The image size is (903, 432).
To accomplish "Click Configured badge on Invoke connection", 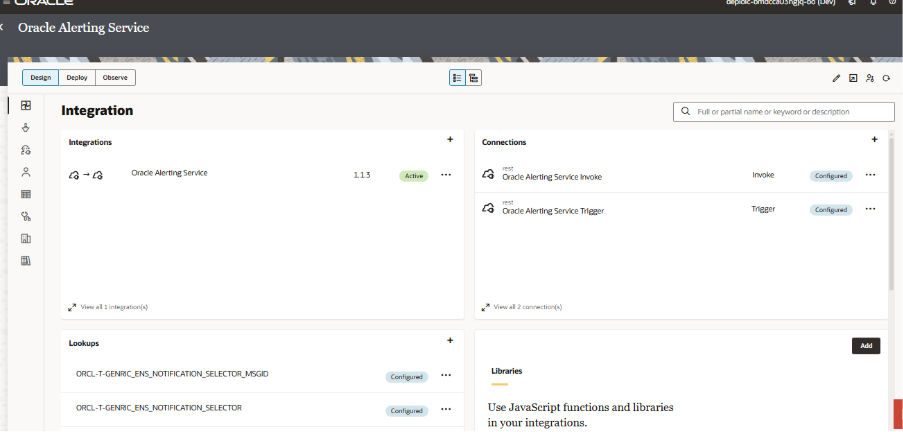I will (831, 176).
